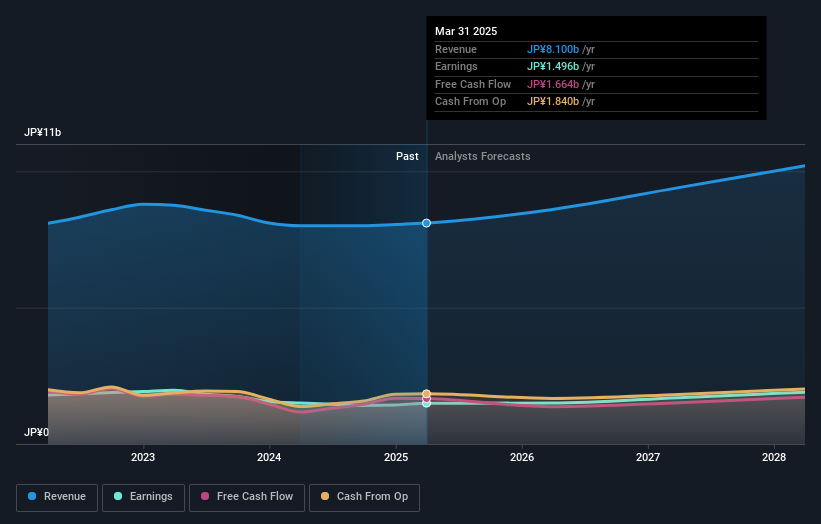Click the 2027 x-axis label
The width and height of the screenshot is (821, 524).
pyautogui.click(x=648, y=458)
